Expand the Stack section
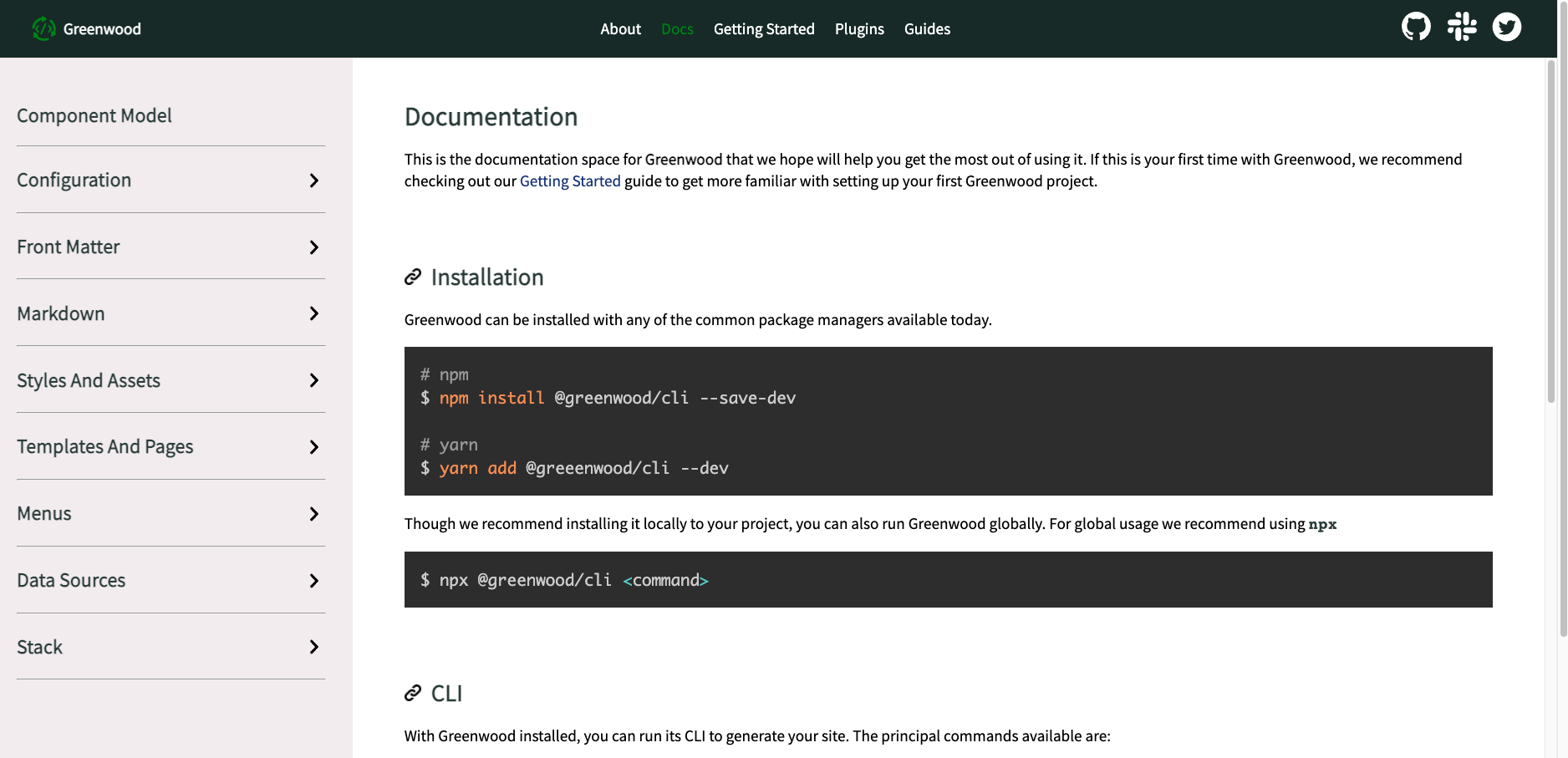 314,647
